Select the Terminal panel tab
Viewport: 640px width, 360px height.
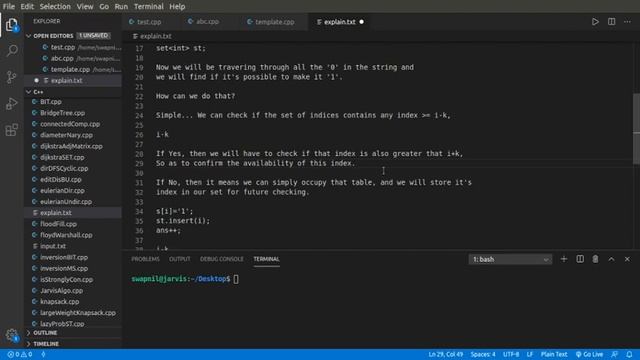coord(267,259)
